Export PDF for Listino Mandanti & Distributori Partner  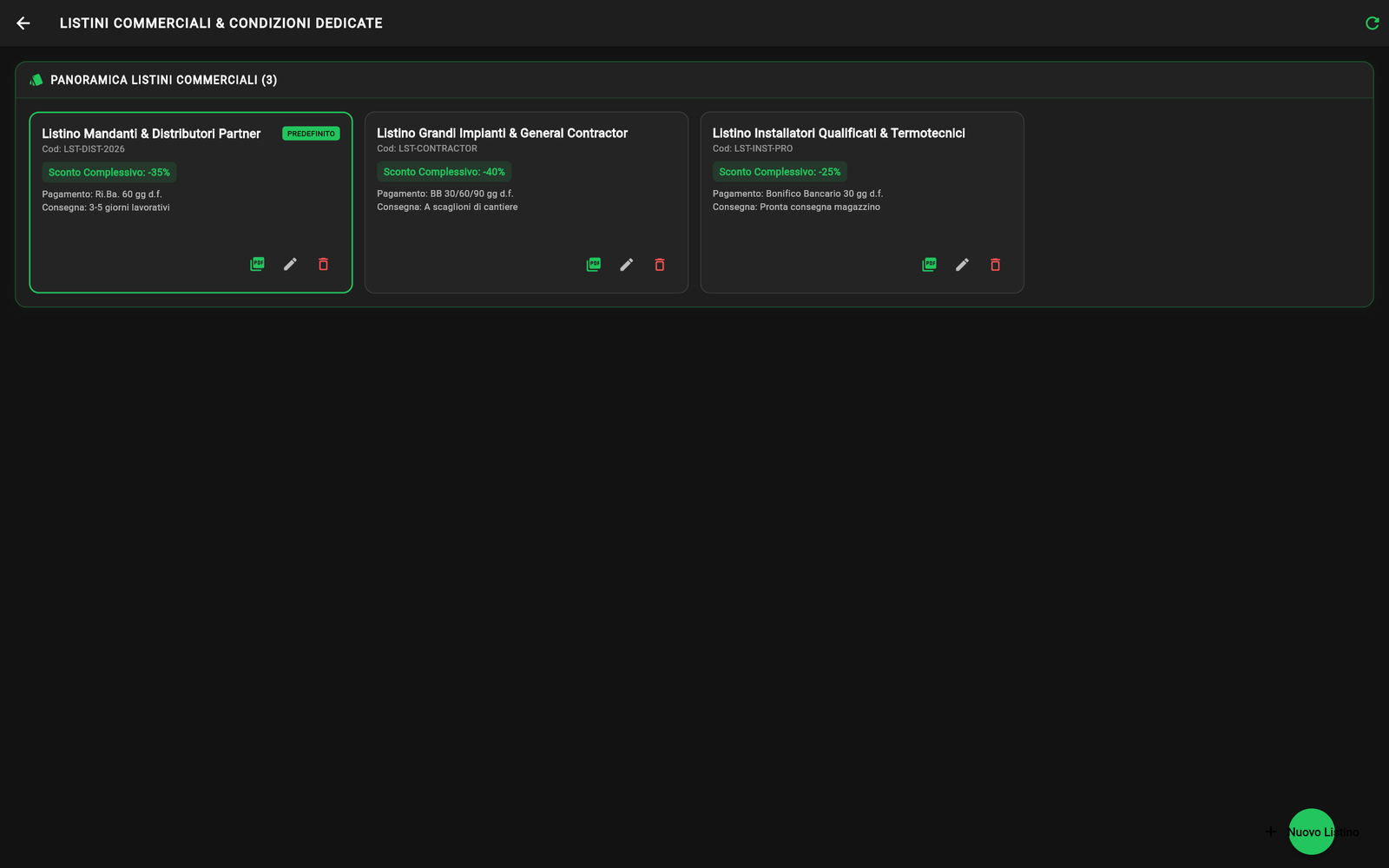tap(257, 264)
